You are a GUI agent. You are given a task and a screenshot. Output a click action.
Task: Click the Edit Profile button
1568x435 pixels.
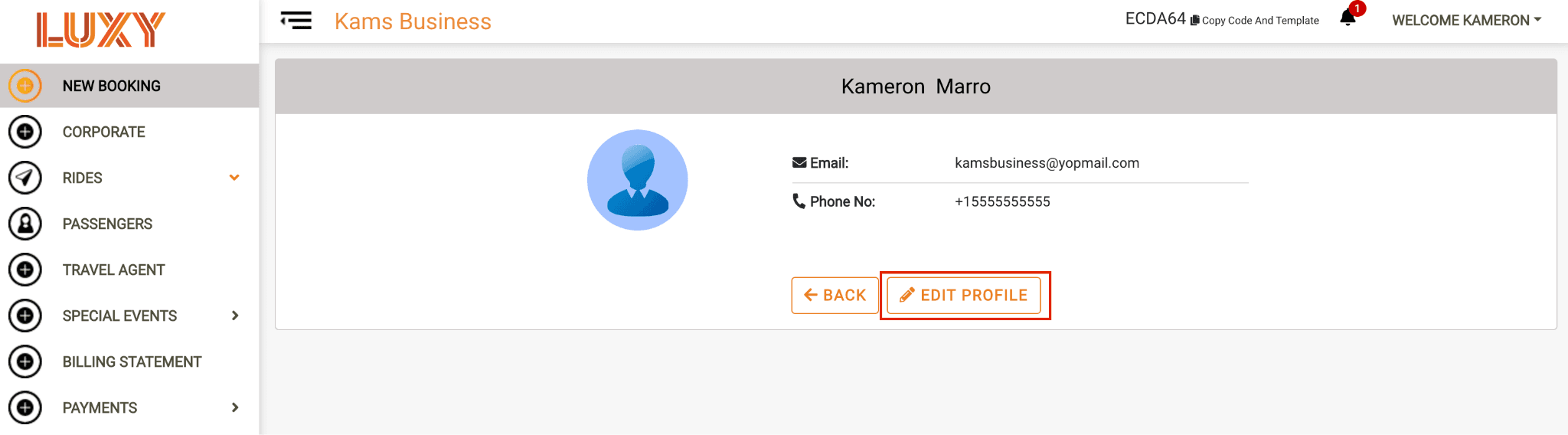pyautogui.click(x=964, y=296)
